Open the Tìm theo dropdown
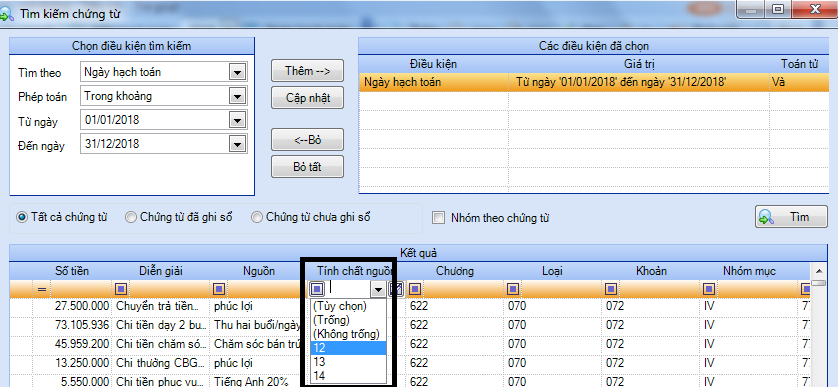Image resolution: width=838 pixels, height=387 pixels. (x=237, y=72)
